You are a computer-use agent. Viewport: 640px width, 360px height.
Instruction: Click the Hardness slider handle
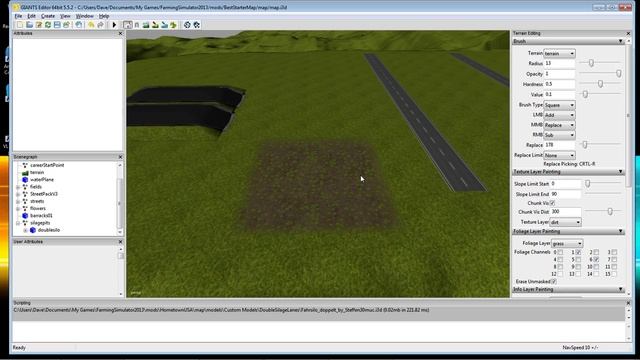tap(600, 84)
